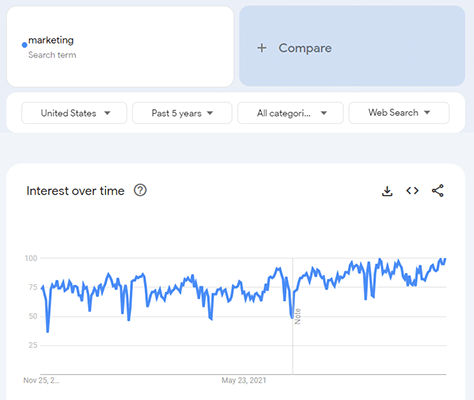Click the plus icon beside Compare
The height and width of the screenshot is (400, 474).
(262, 48)
